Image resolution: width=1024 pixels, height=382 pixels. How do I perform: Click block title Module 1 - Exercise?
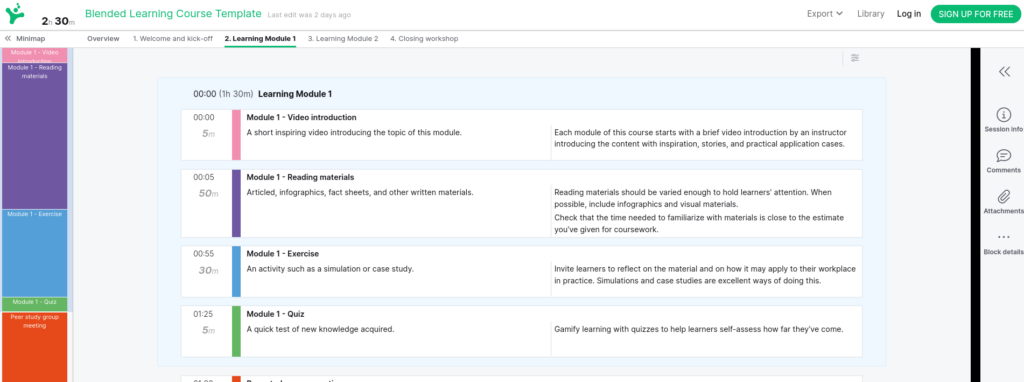click(x=282, y=253)
